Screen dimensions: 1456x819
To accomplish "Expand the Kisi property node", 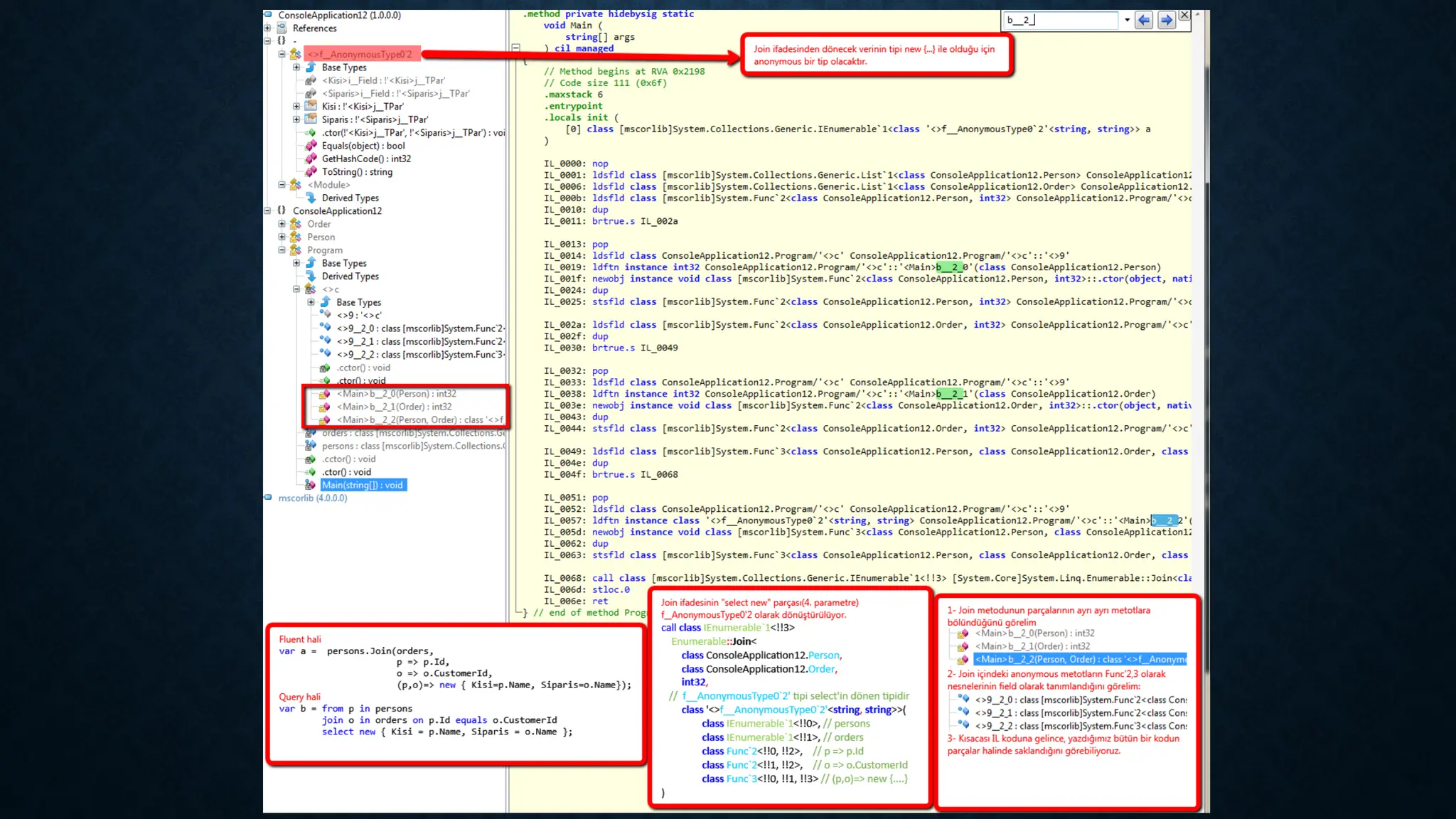I will [296, 107].
